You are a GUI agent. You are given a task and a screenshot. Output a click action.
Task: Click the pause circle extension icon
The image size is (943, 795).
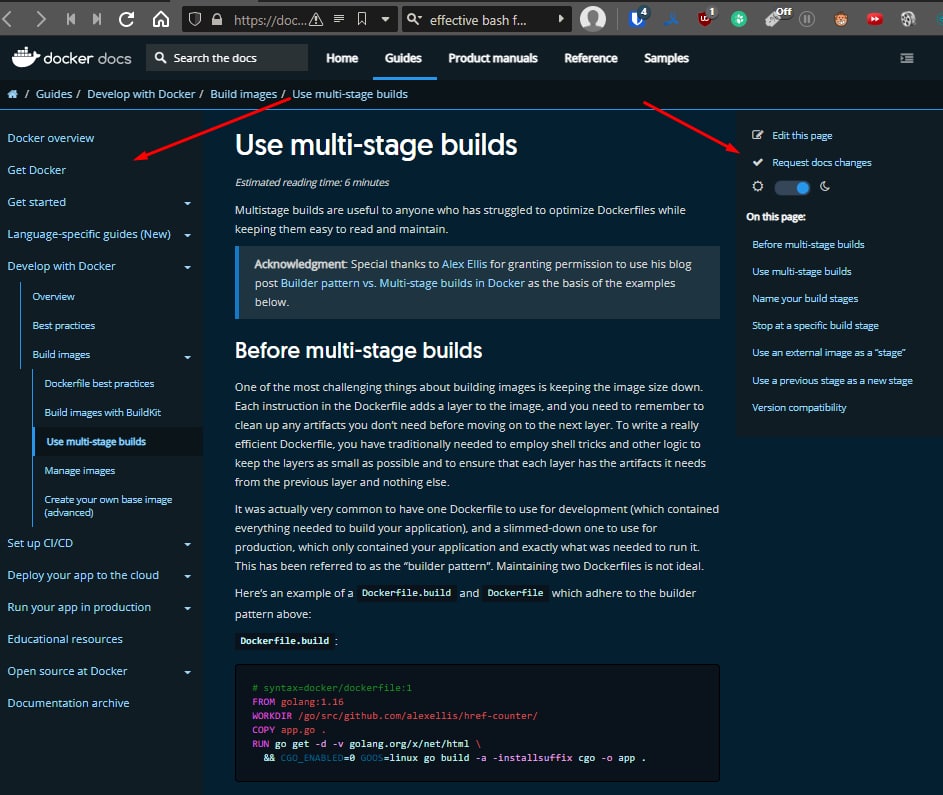(x=807, y=19)
